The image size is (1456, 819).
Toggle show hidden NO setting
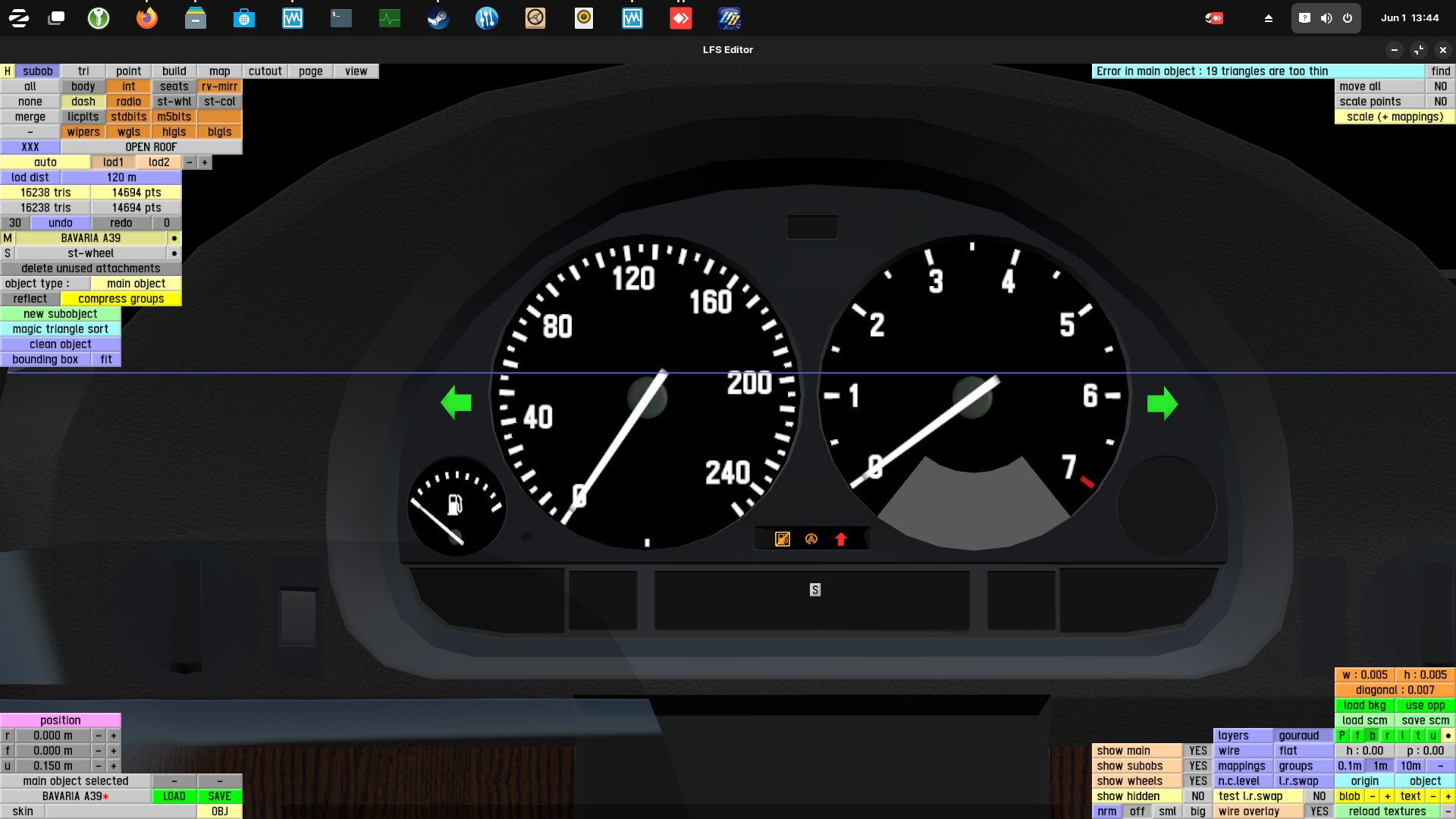tap(1197, 796)
